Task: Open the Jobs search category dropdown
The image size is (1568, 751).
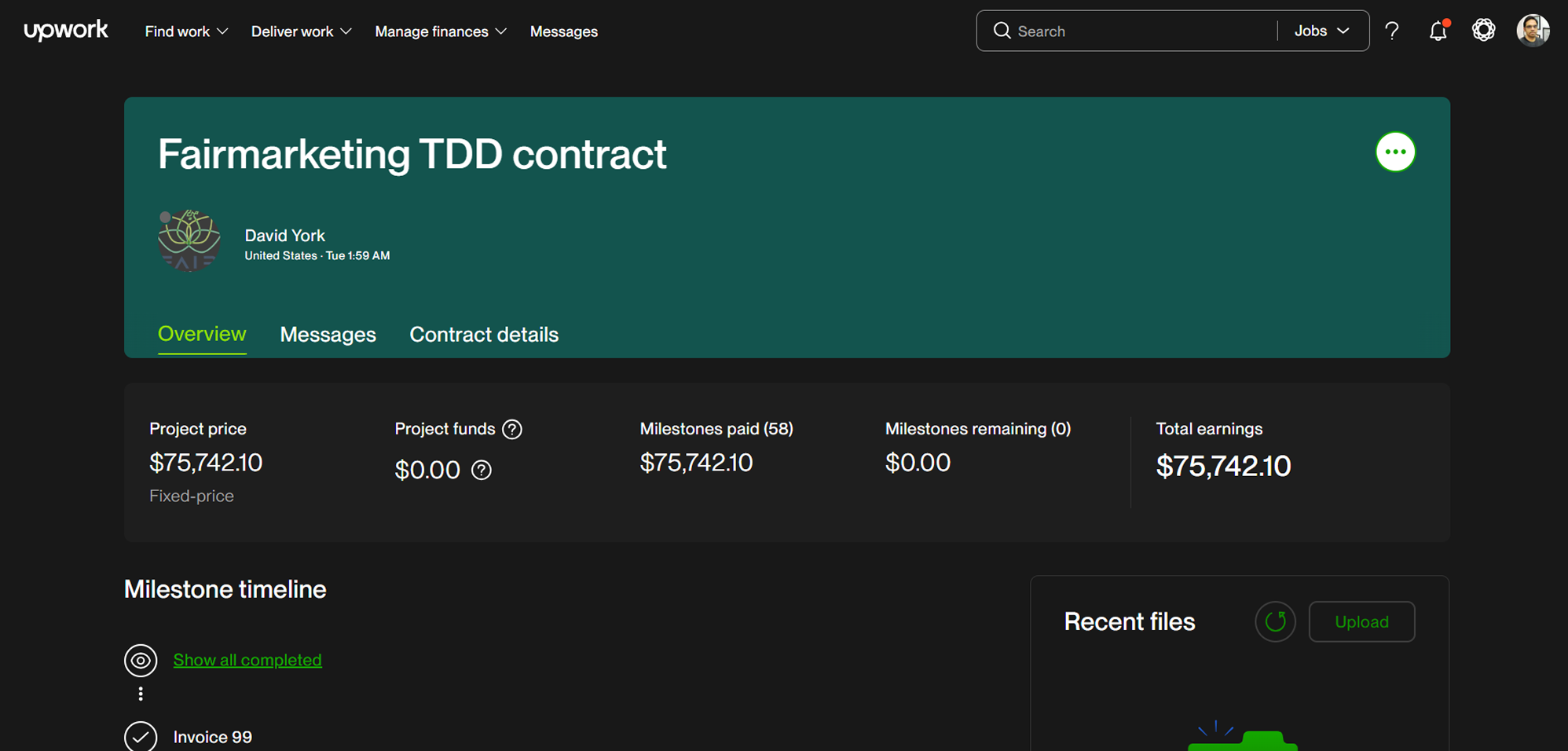Action: pyautogui.click(x=1322, y=31)
